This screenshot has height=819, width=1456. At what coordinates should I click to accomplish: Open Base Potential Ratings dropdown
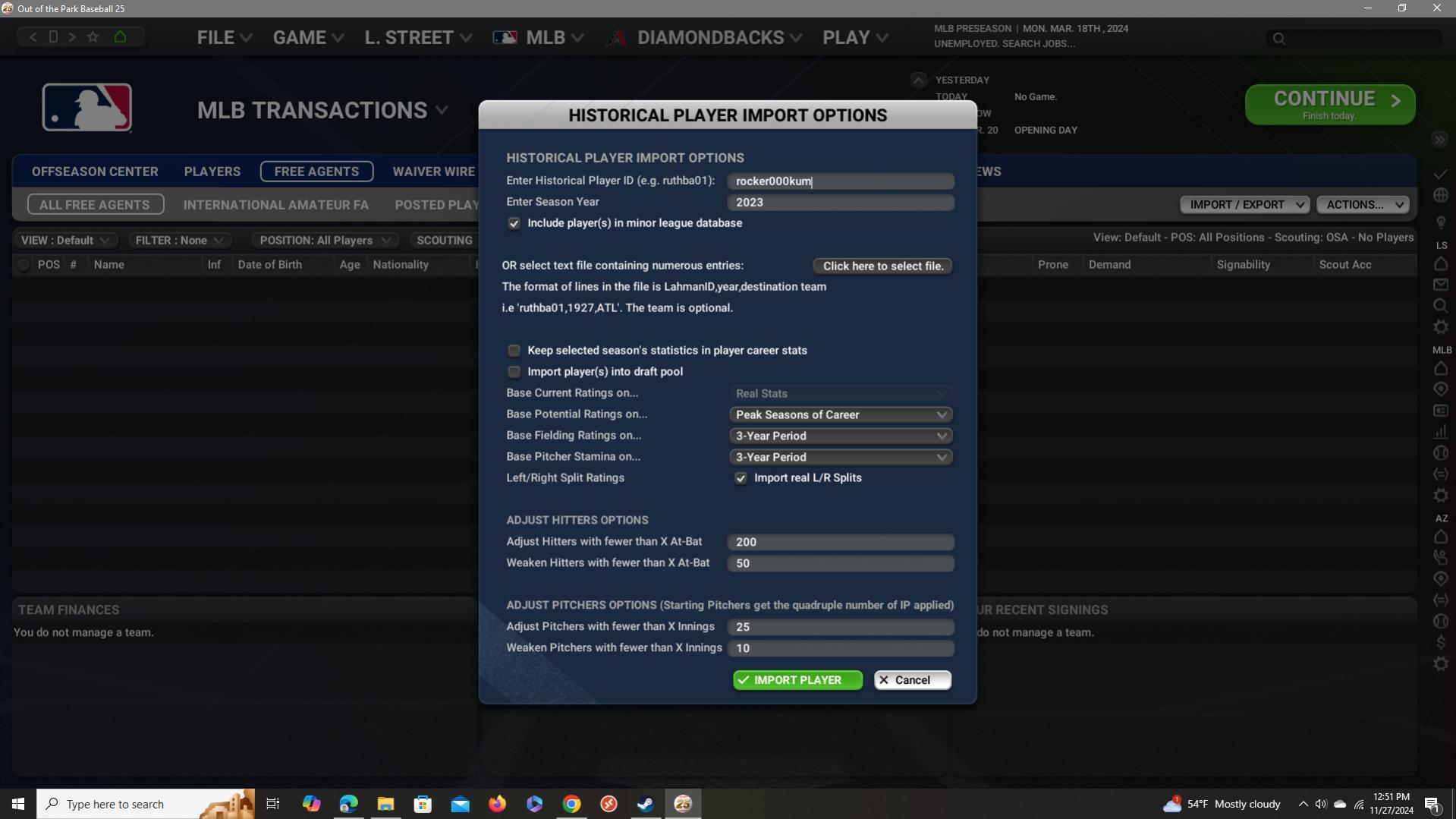(841, 414)
